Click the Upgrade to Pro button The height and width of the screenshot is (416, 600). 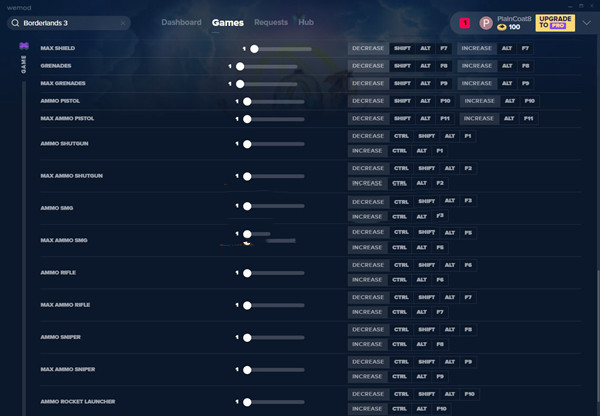pyautogui.click(x=555, y=22)
